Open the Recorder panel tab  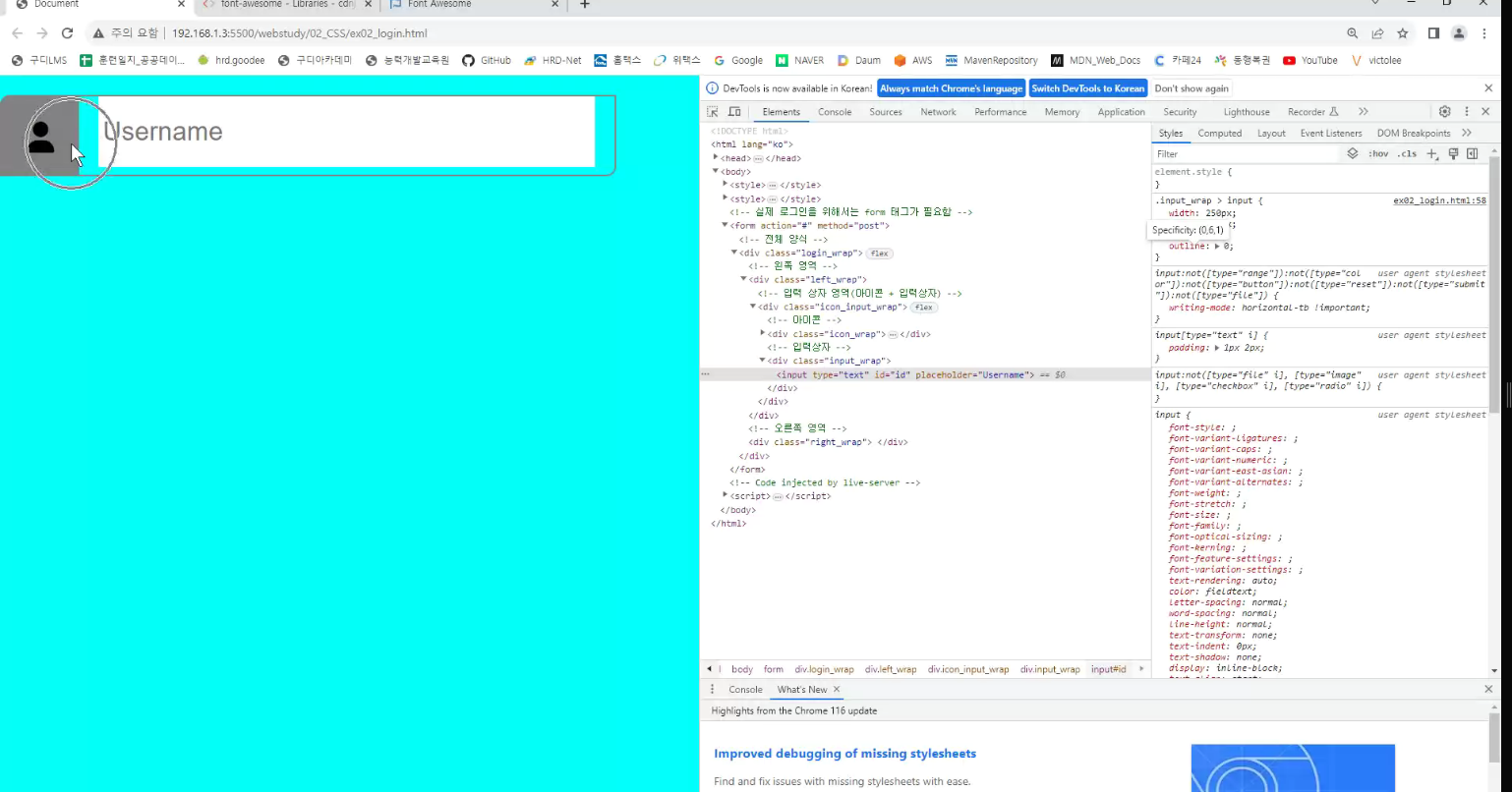tap(1313, 112)
